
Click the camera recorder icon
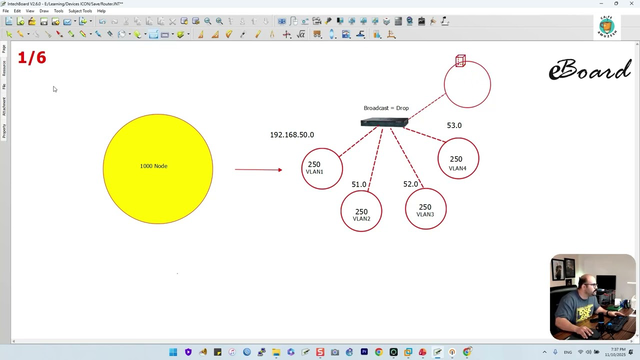[316, 21]
